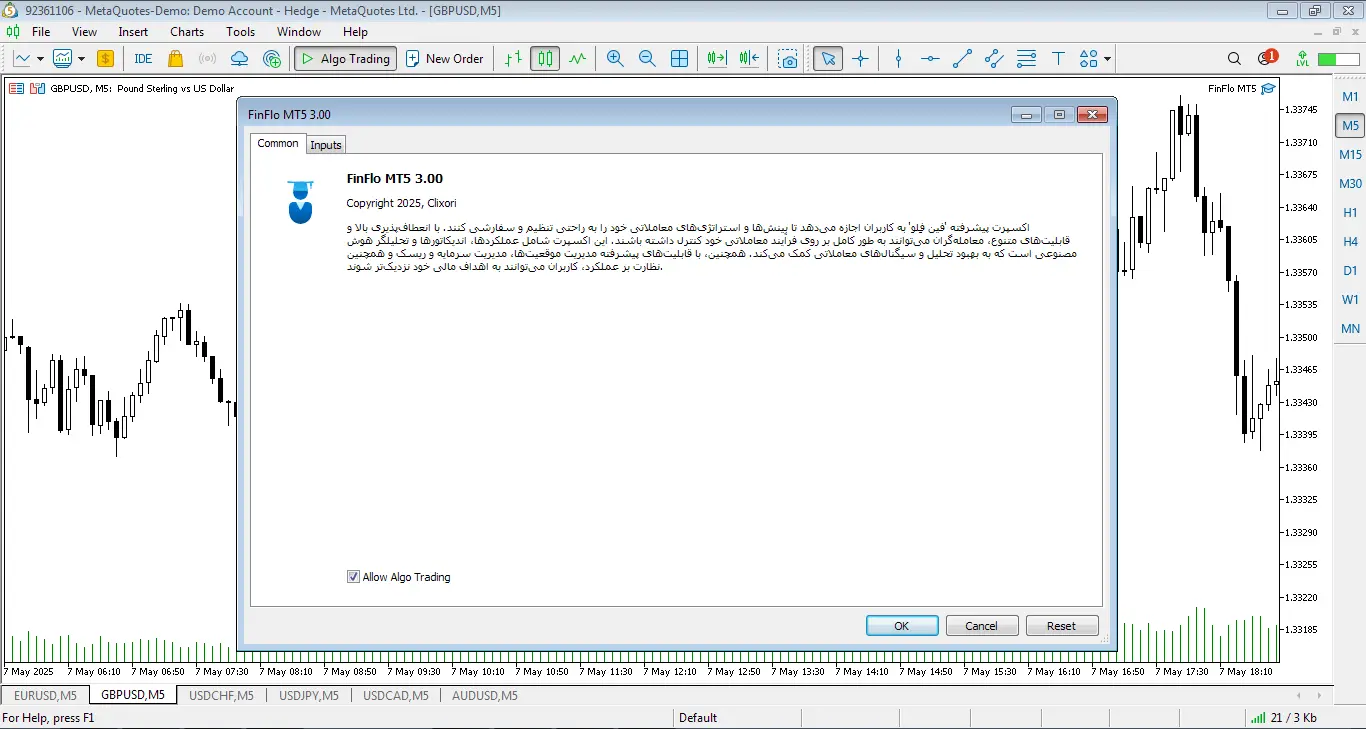Viewport: 1366px width, 729px height.
Task: Expand the indicators list dropdown arrow
Action: (x=81, y=59)
